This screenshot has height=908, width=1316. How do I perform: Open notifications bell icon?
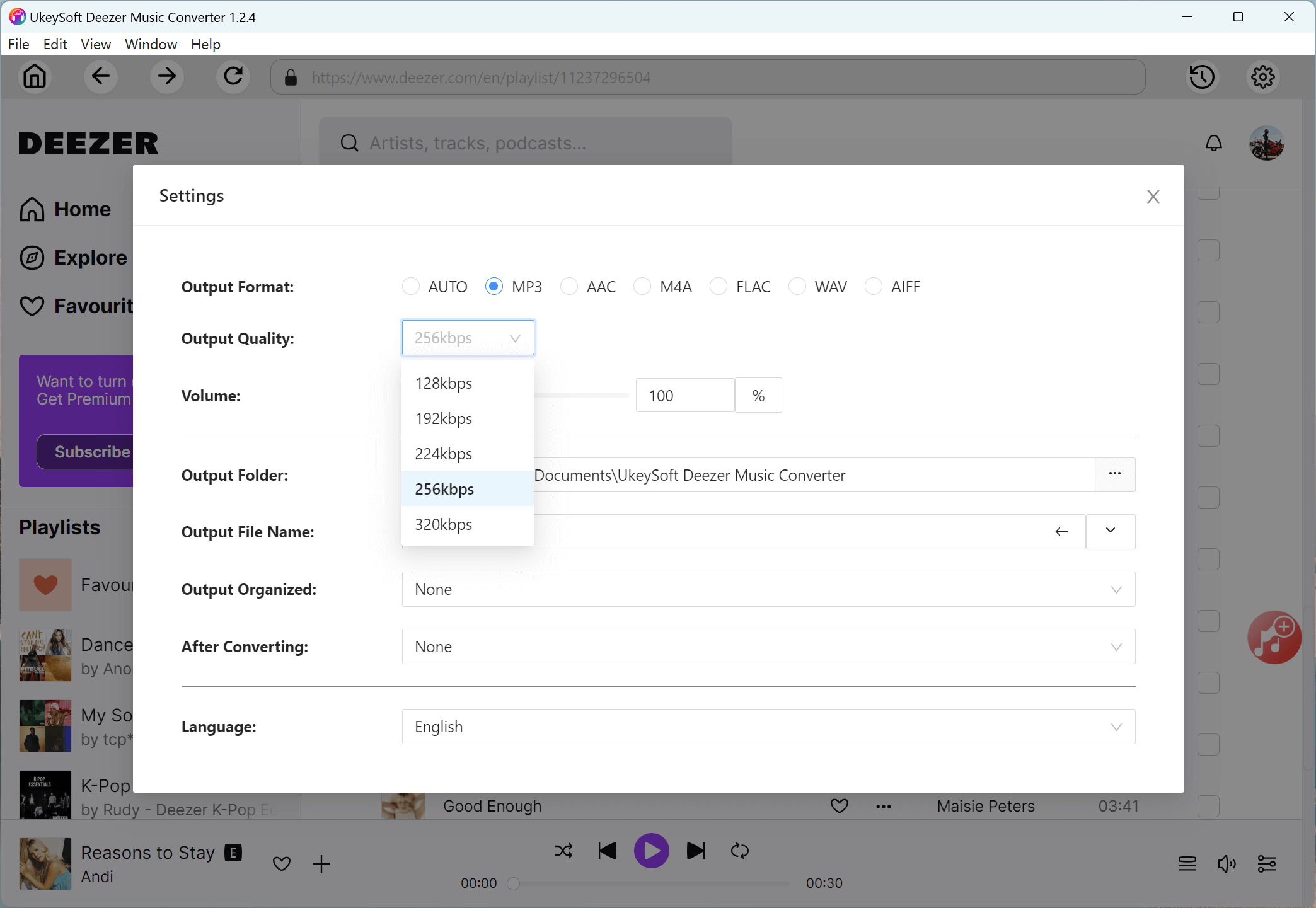[1213, 144]
